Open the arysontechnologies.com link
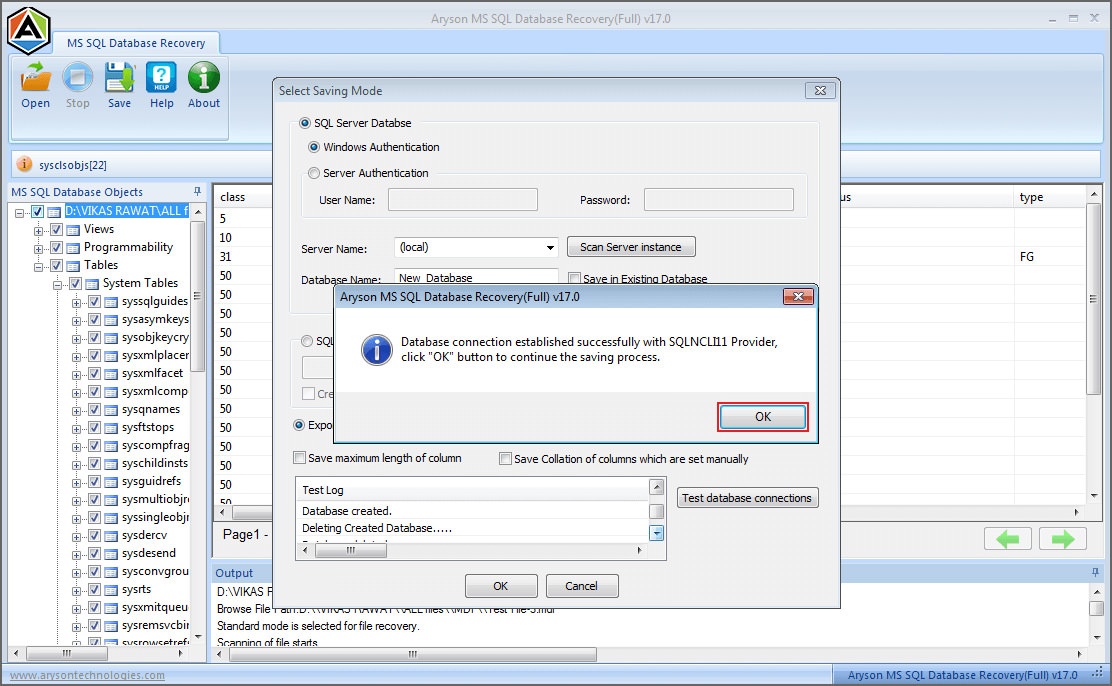Image resolution: width=1112 pixels, height=686 pixels. point(86,675)
